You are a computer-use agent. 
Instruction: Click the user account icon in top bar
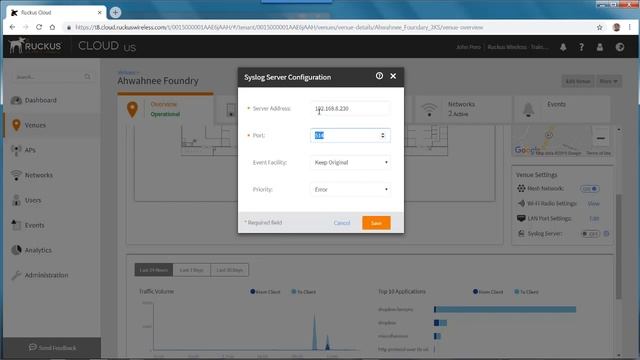point(600,47)
